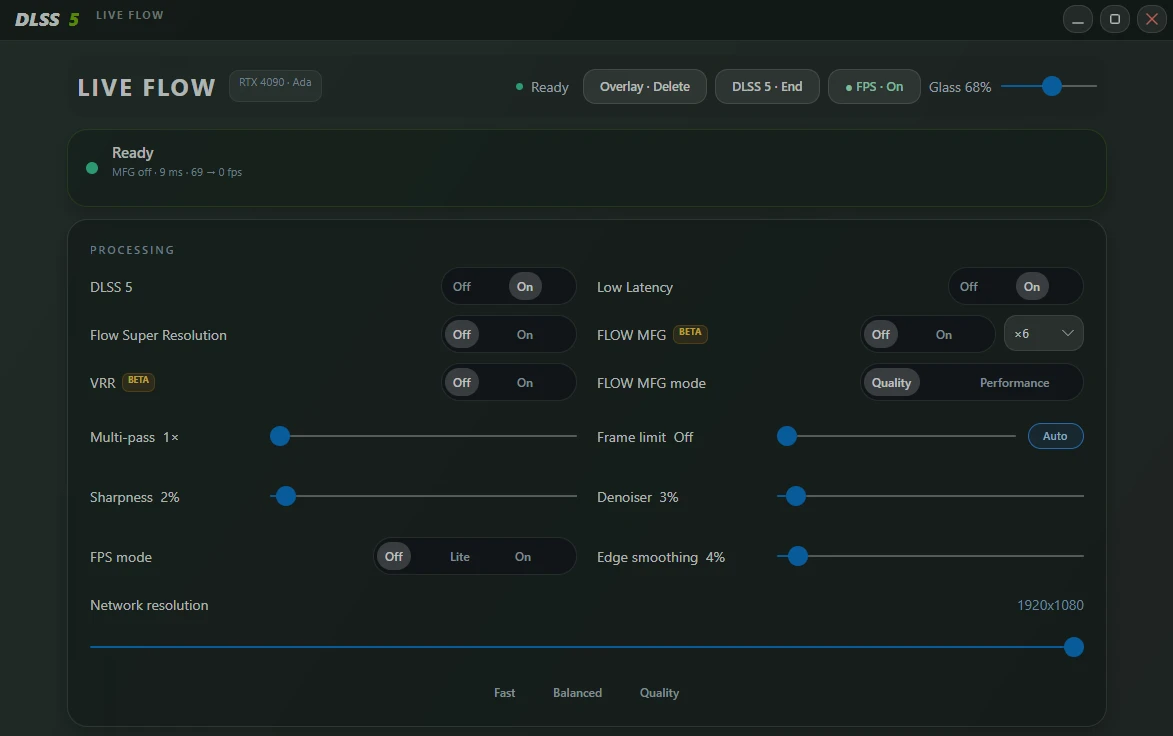This screenshot has height=736, width=1173.
Task: Click the 'LIVE FLOW' title bar text
Action: 129,15
